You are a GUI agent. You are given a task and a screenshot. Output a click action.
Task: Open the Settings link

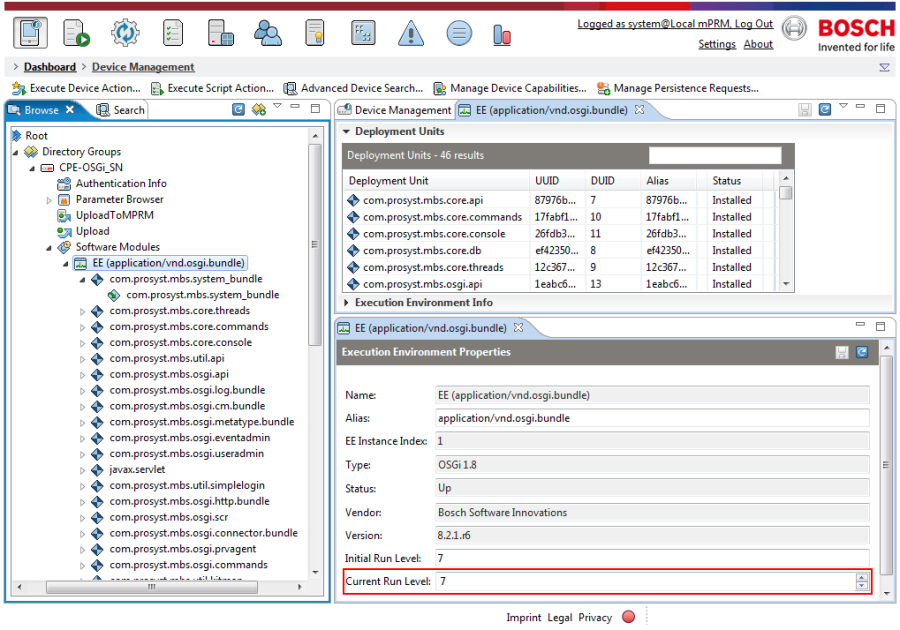717,44
